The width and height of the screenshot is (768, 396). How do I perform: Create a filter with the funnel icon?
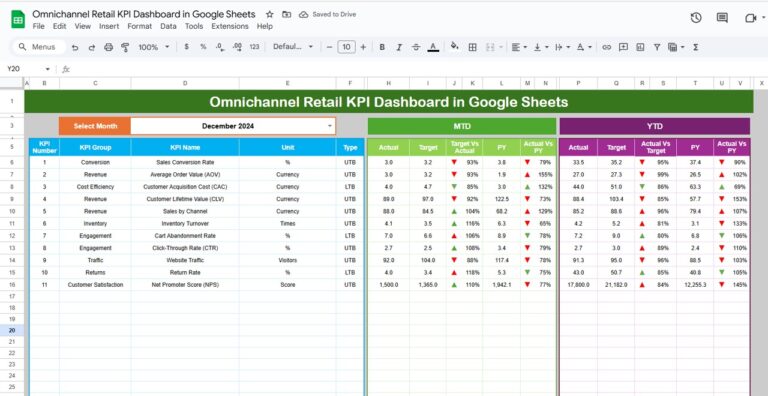(657, 47)
